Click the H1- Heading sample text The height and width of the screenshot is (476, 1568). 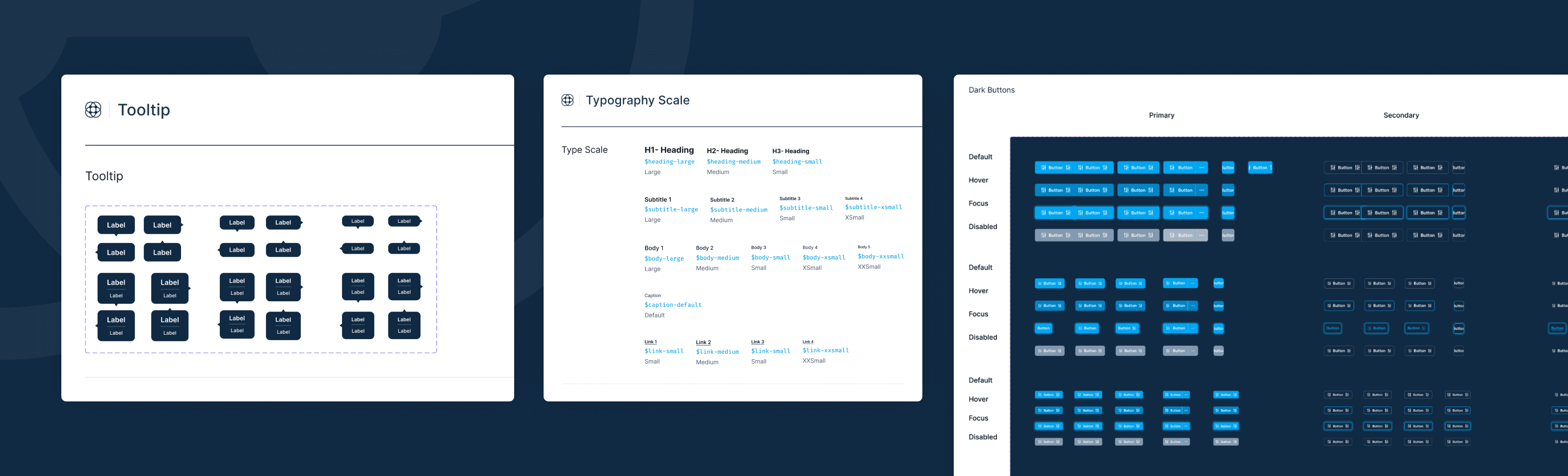click(669, 150)
